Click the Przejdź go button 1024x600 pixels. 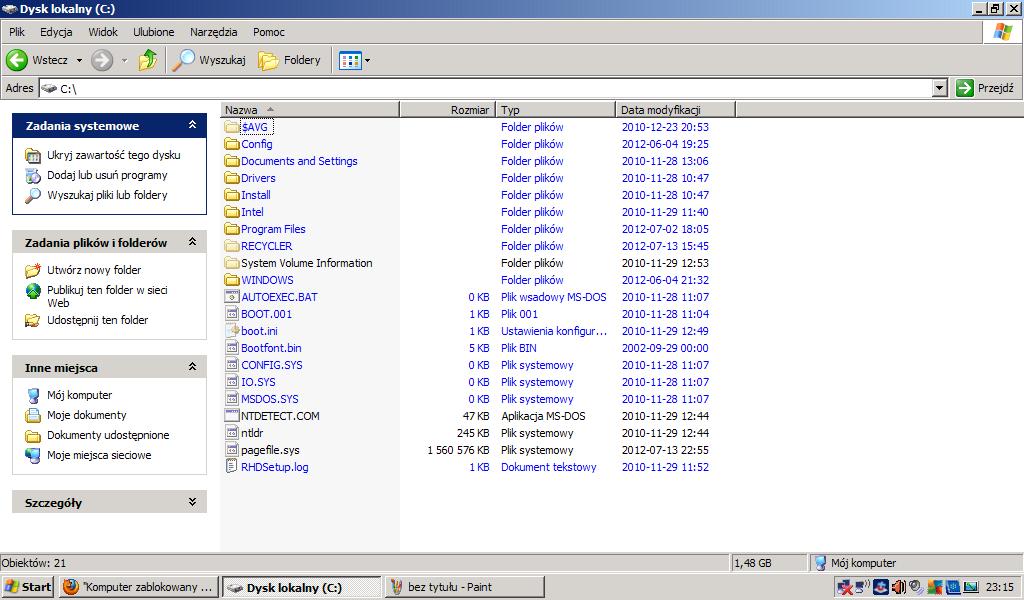(985, 88)
